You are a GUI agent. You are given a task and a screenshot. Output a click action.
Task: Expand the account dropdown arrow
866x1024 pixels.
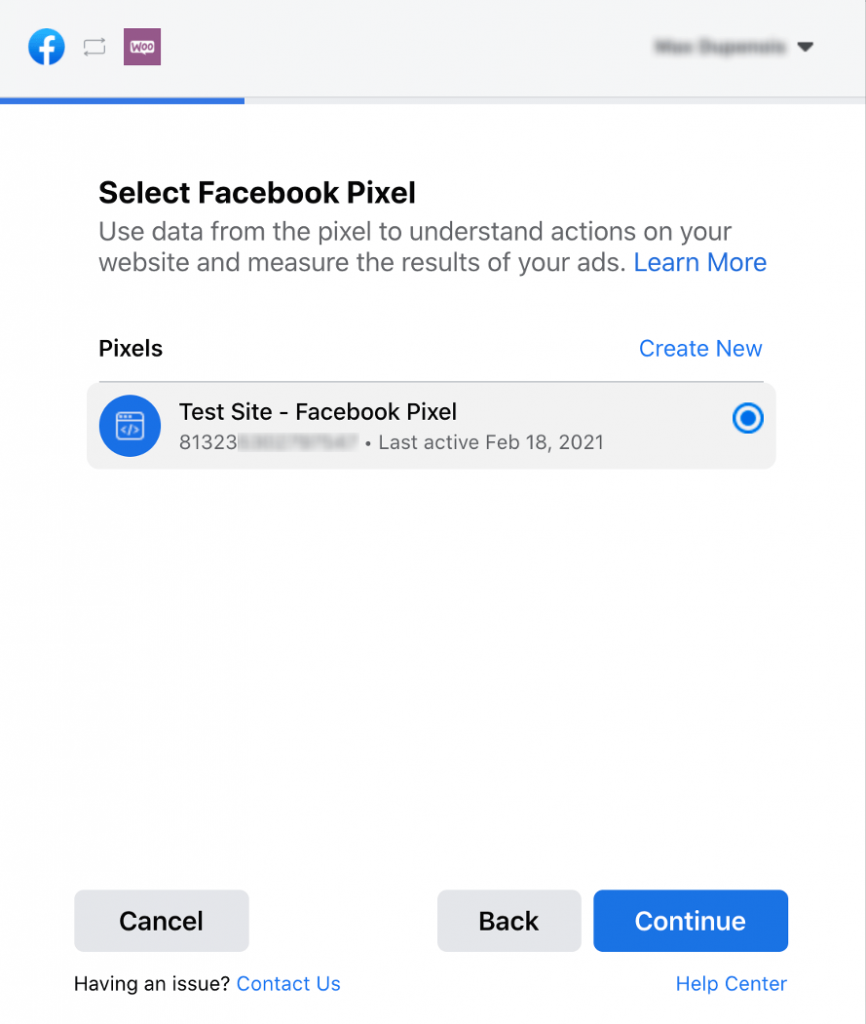click(805, 47)
